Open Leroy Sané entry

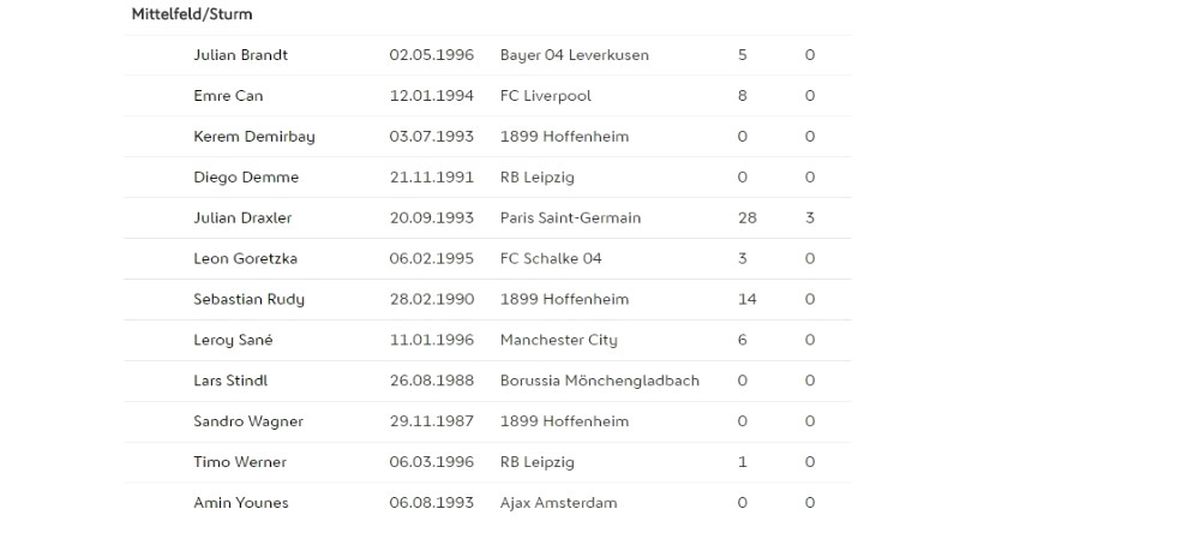tap(233, 340)
